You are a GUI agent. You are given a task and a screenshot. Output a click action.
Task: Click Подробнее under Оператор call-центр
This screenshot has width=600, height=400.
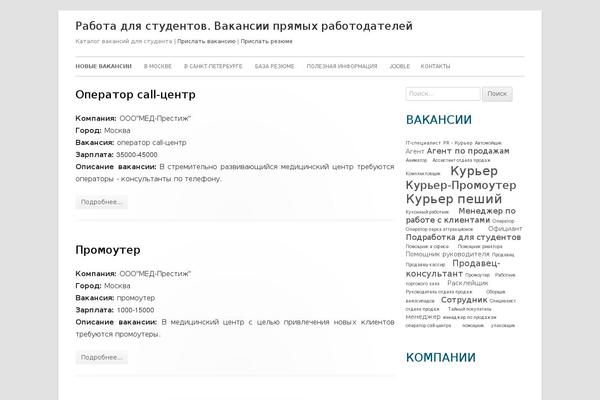point(101,202)
